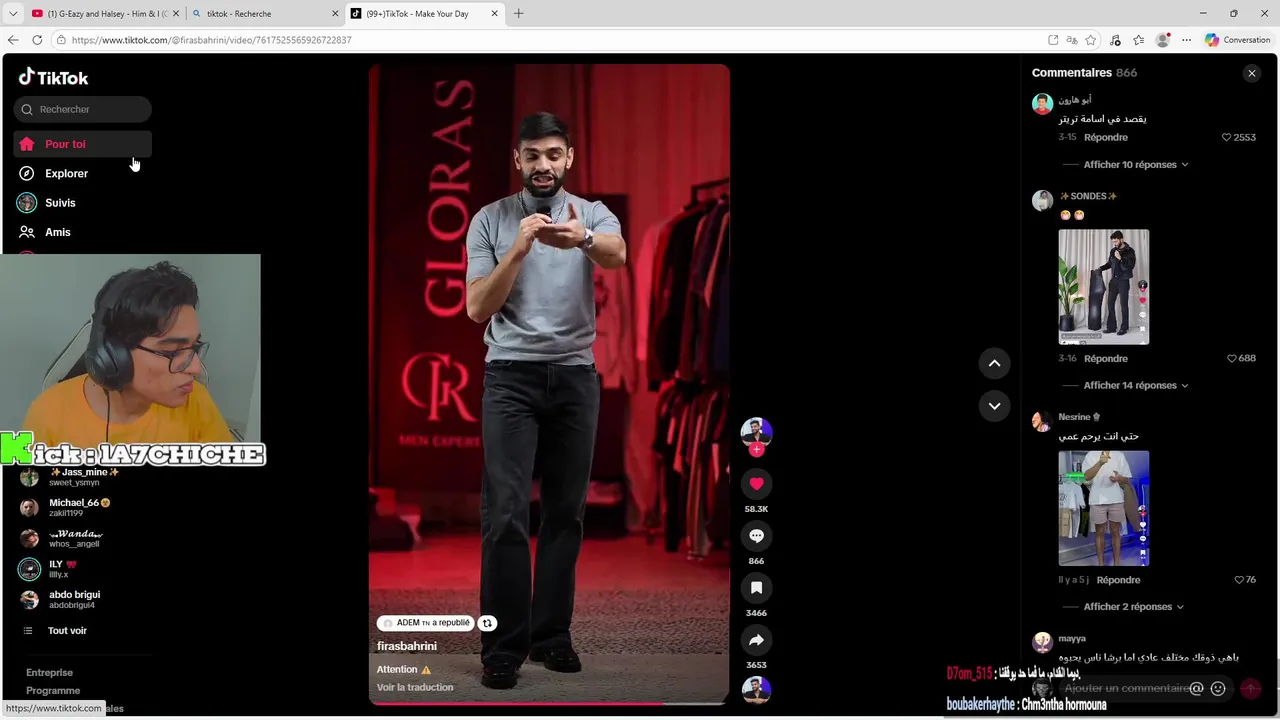Open browser settings and more menu
Image resolution: width=1280 pixels, height=720 pixels.
tap(1186, 40)
